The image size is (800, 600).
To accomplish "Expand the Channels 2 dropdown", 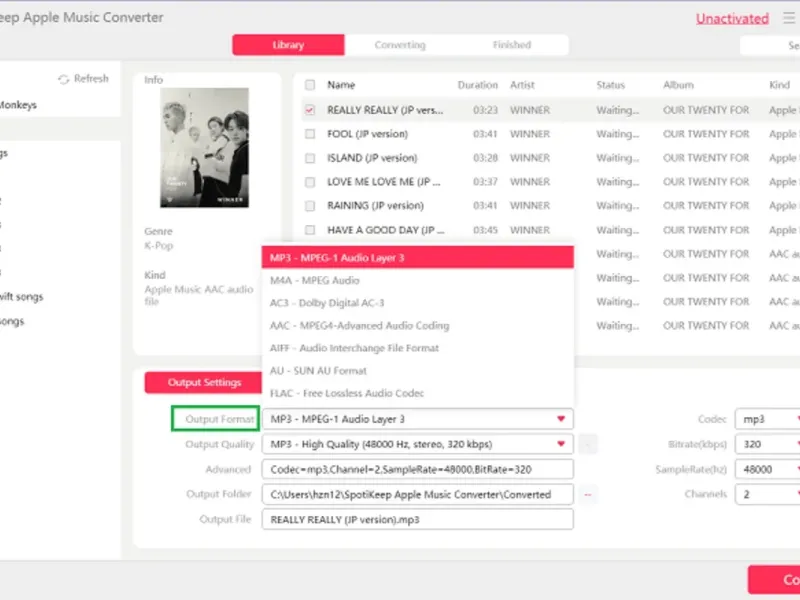I will point(767,494).
